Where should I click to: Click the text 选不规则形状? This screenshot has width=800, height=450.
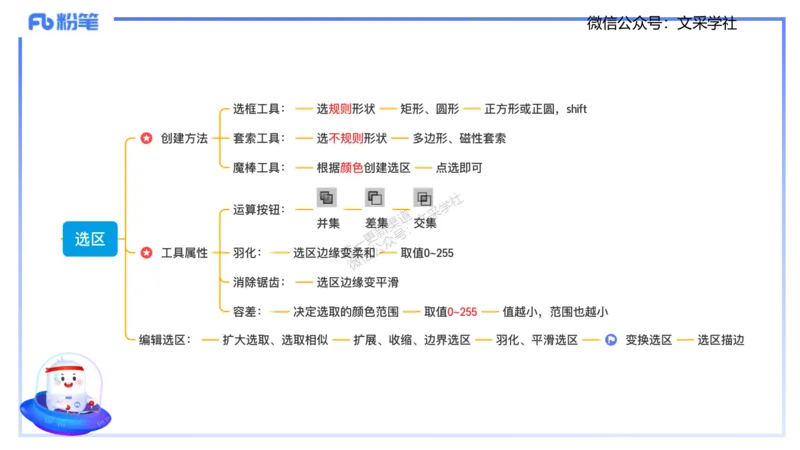352,138
